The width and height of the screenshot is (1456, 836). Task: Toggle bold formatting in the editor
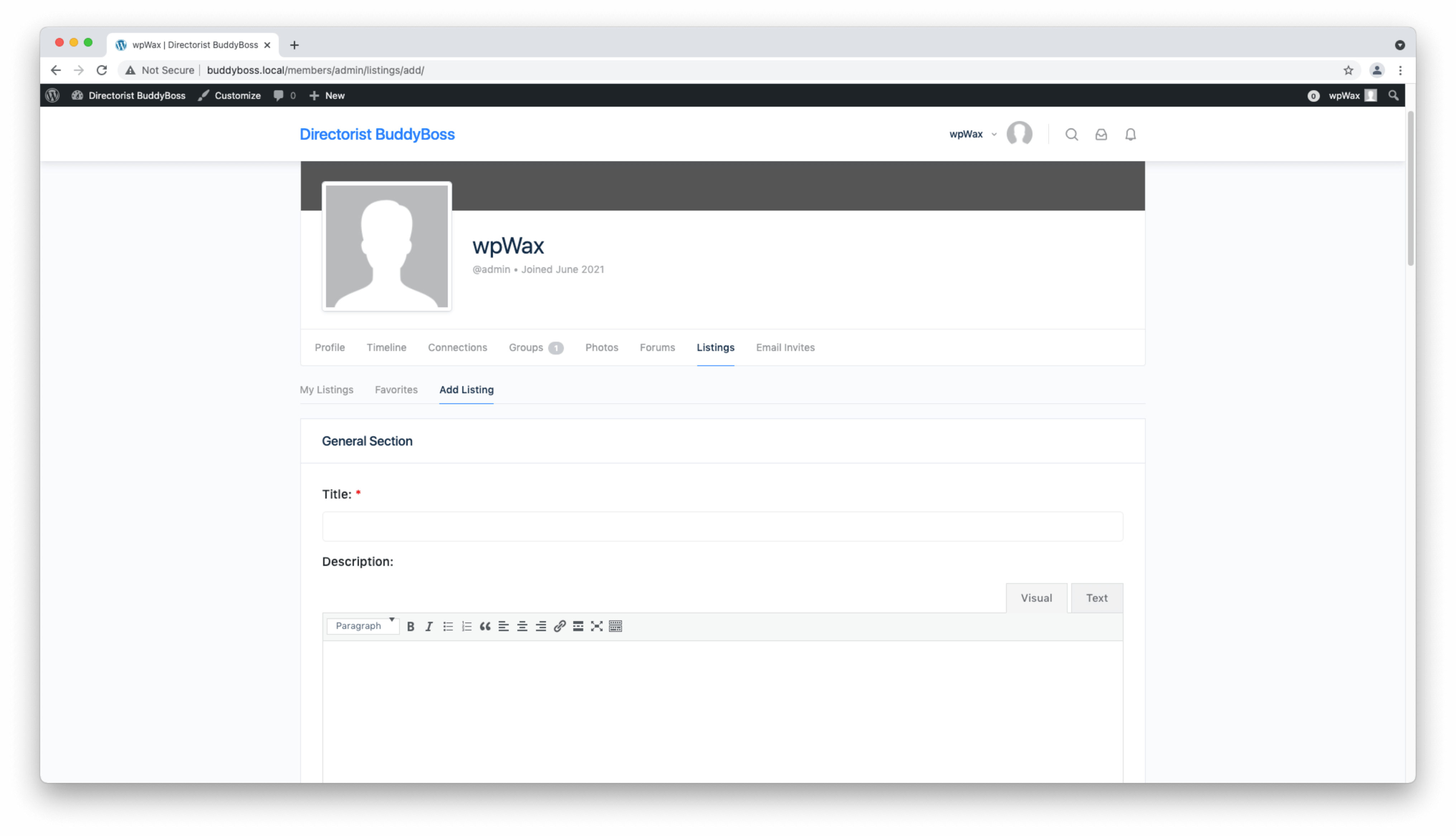pyautogui.click(x=411, y=626)
